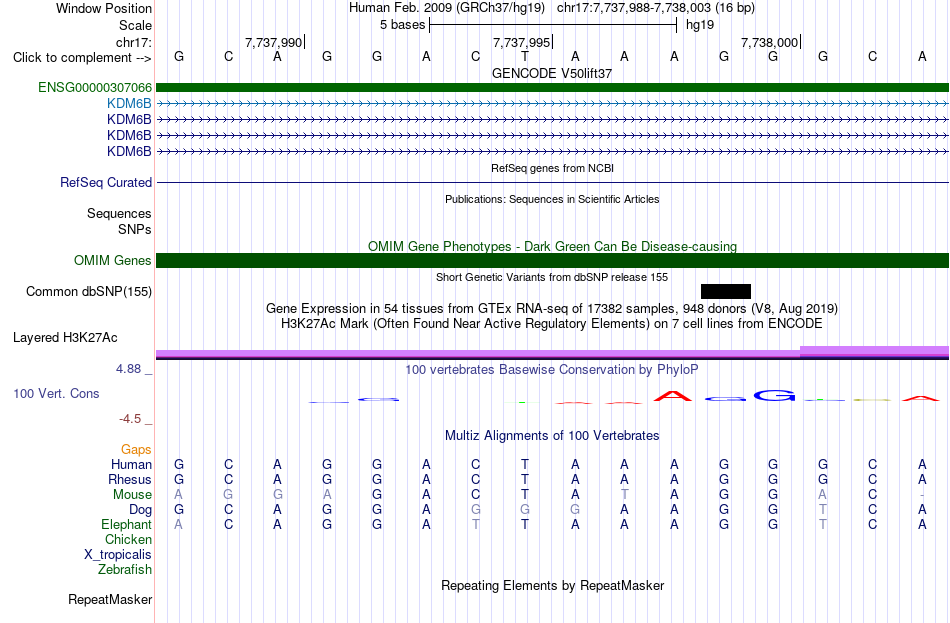Select the X_tropicalis alignment row label
950x623 pixels.
[x=118, y=555]
